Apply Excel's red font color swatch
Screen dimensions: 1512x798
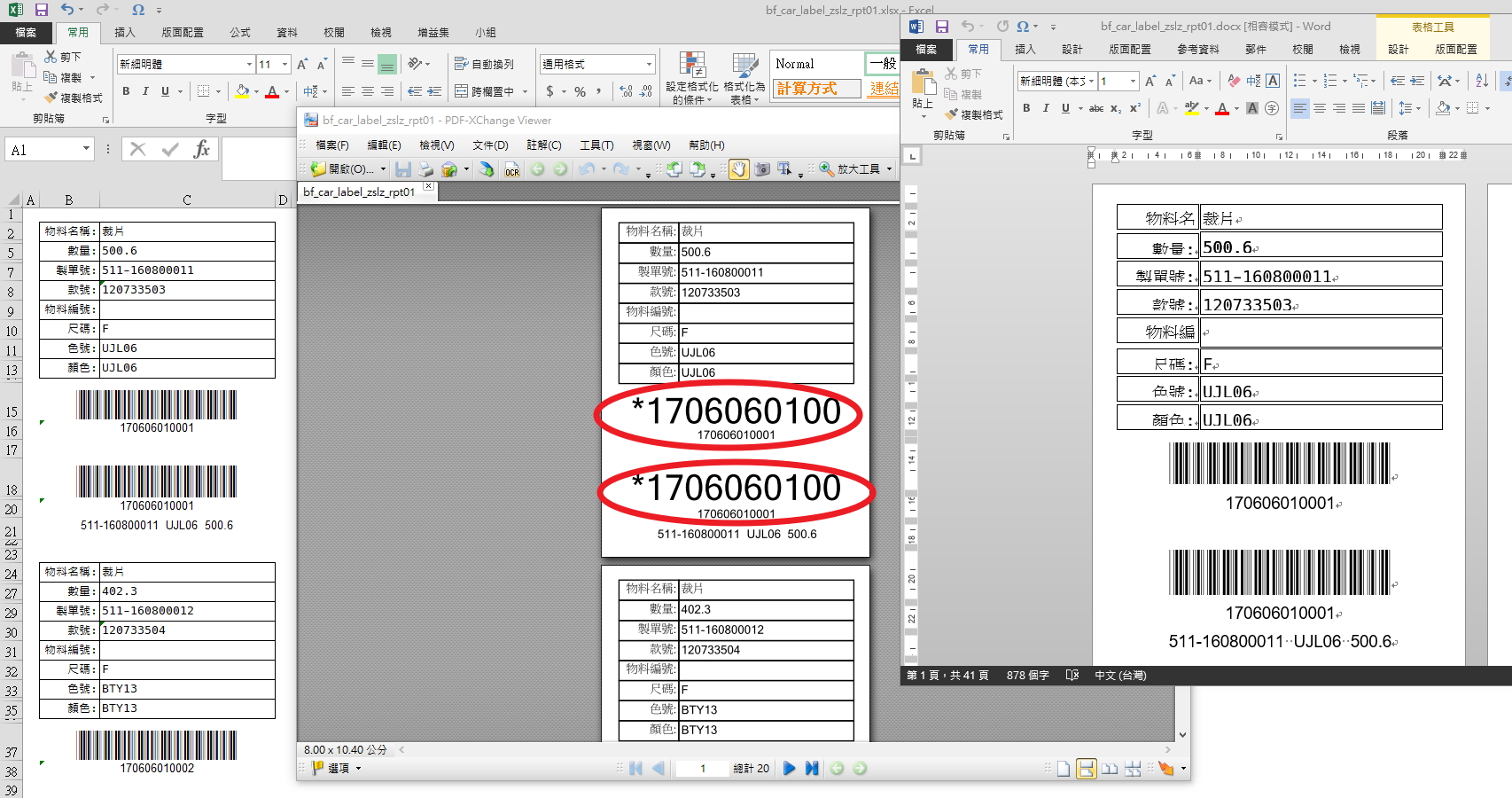pyautogui.click(x=272, y=91)
